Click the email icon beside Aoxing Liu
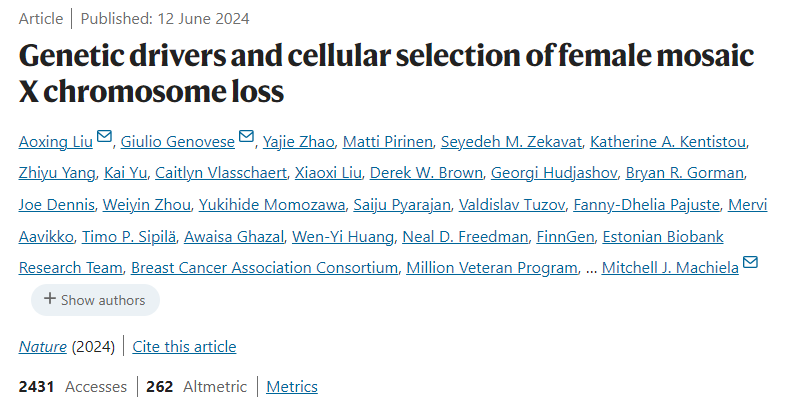This screenshot has width=785, height=414. pyautogui.click(x=104, y=136)
